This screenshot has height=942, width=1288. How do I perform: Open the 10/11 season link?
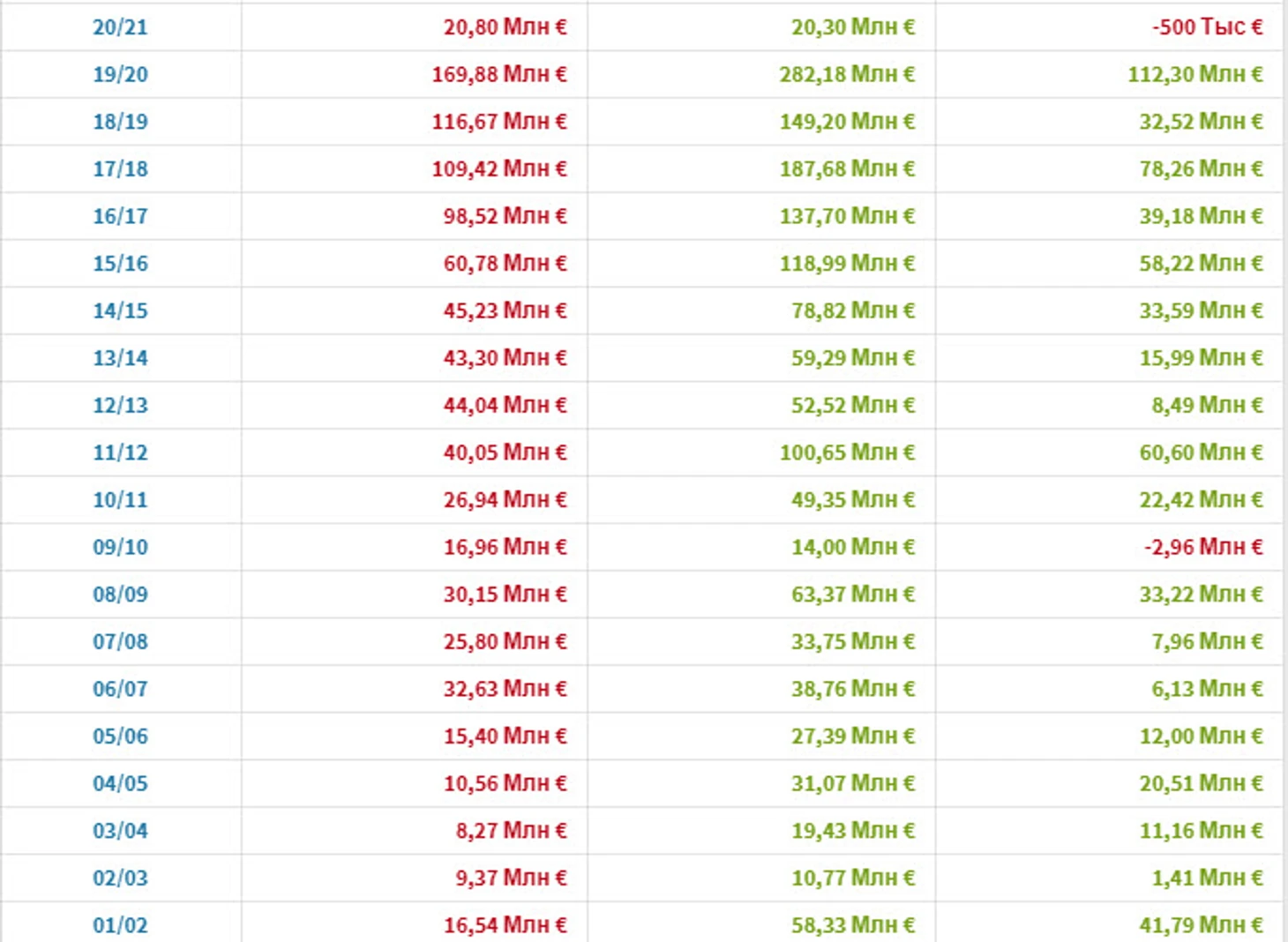[120, 500]
